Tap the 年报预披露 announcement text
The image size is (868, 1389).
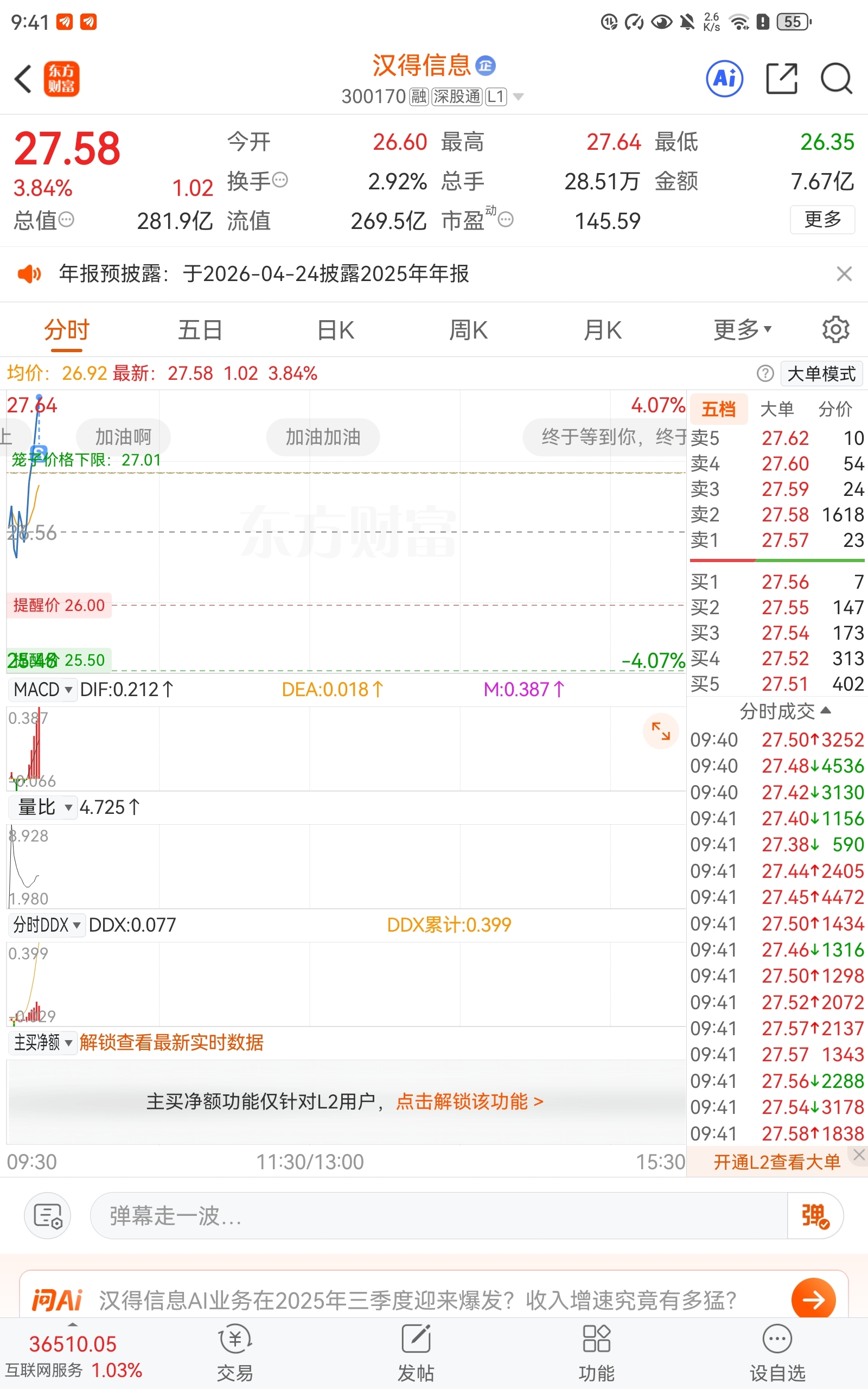(264, 274)
